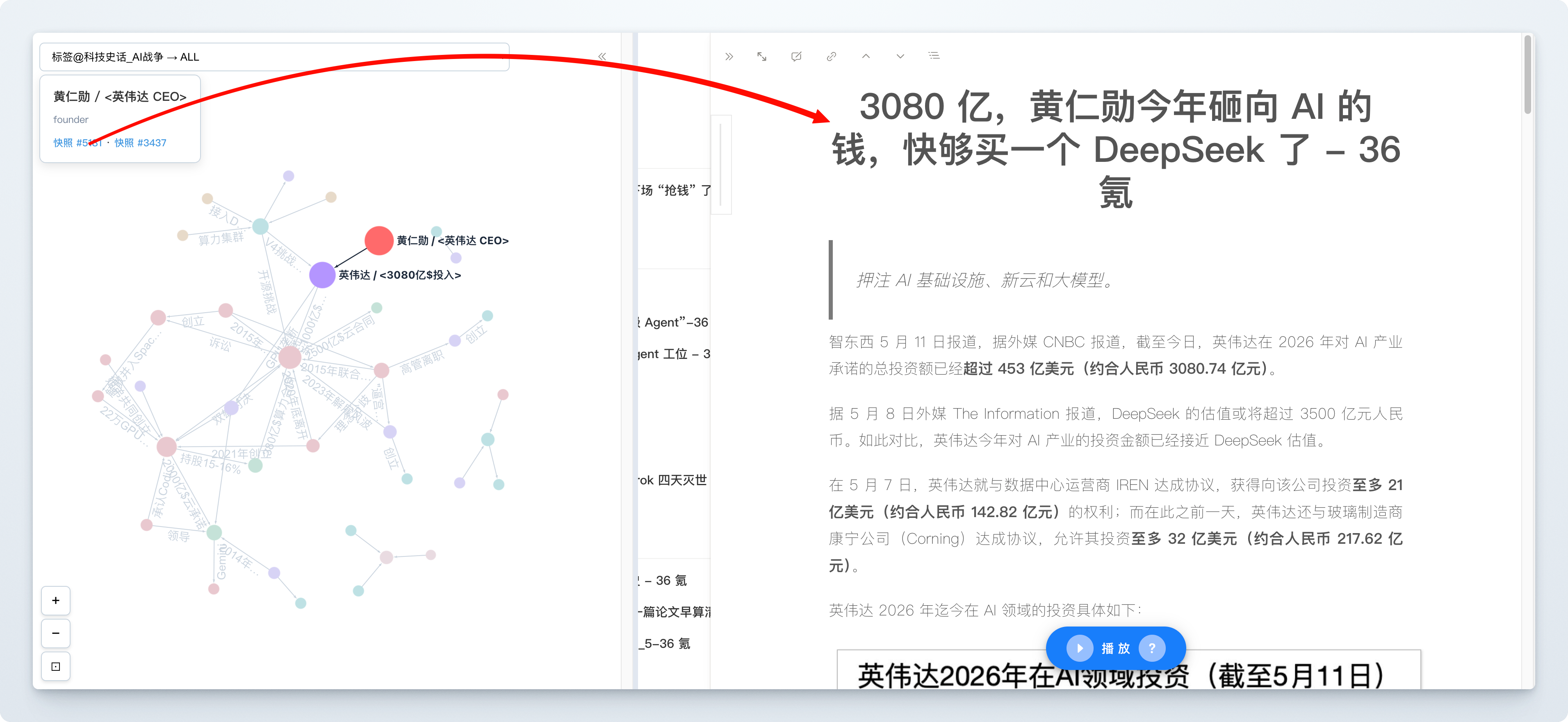The width and height of the screenshot is (1568, 722).
Task: Collapse the graph panel with double-left chevron
Action: tap(602, 57)
